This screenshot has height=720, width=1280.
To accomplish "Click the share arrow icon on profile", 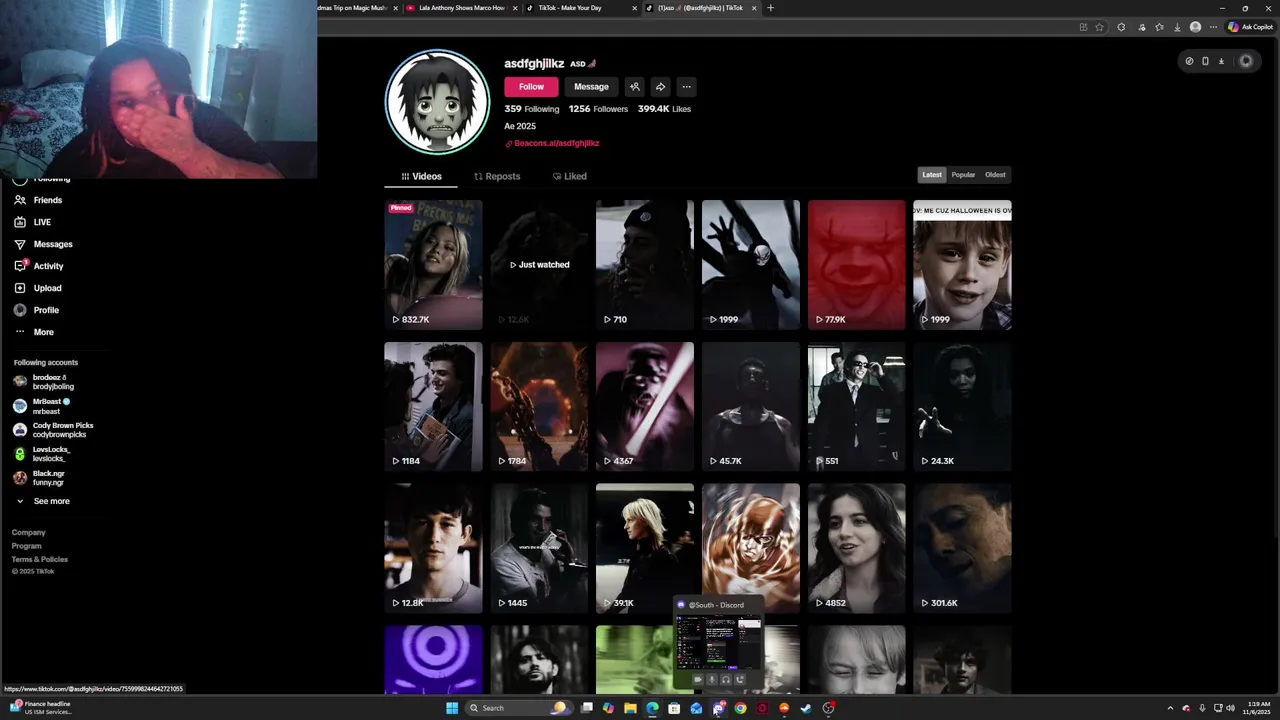I will [x=660, y=87].
